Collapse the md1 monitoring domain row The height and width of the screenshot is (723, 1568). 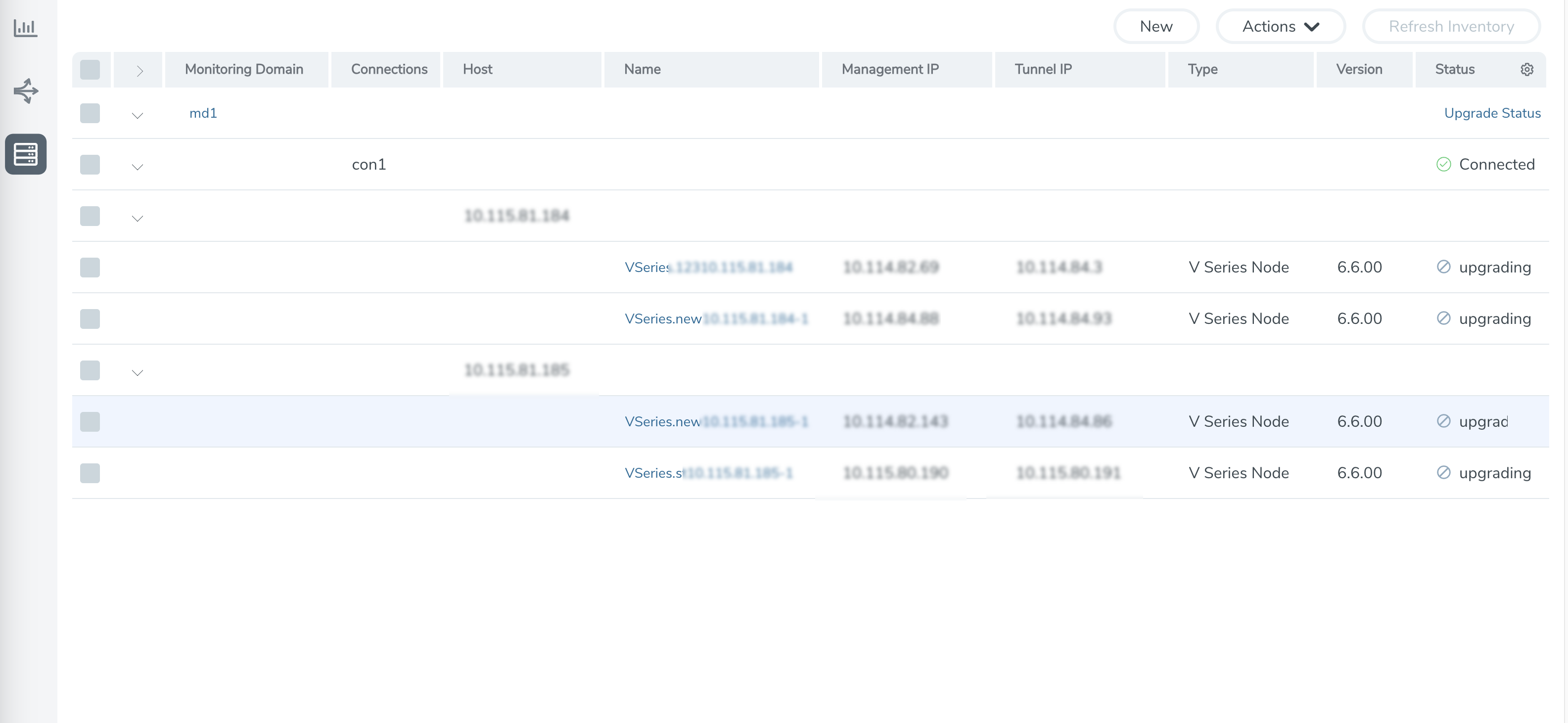[x=138, y=115]
